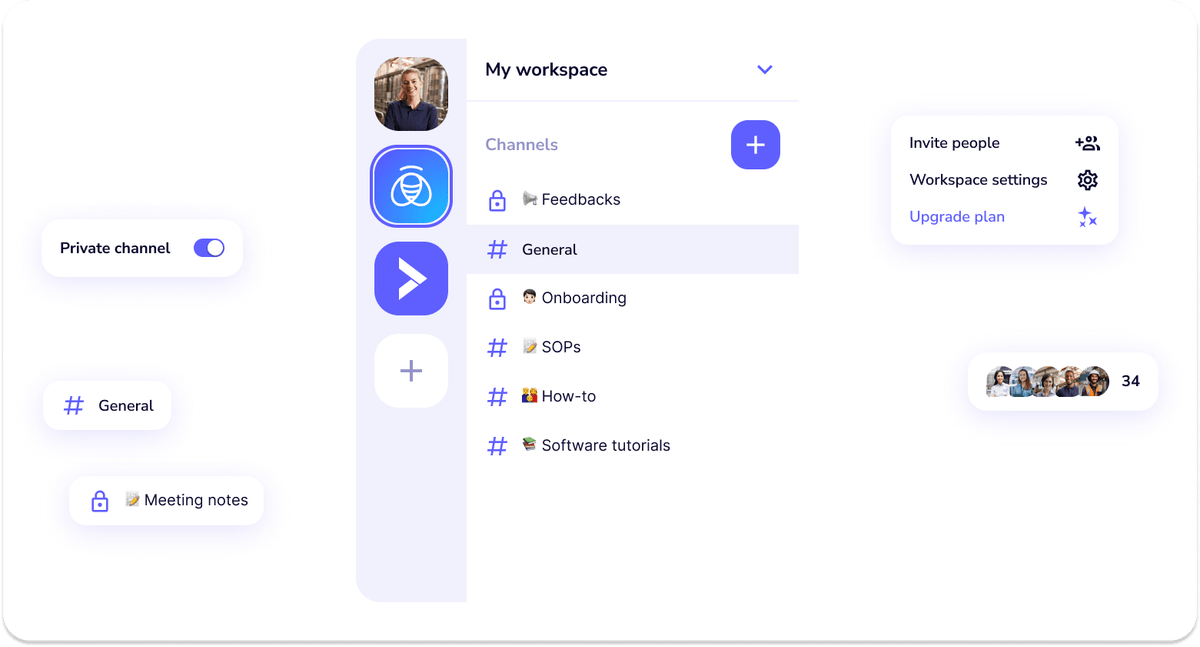Click the lock icon on Onboarding channel
Image resolution: width=1200 pixels, height=647 pixels.
(497, 297)
